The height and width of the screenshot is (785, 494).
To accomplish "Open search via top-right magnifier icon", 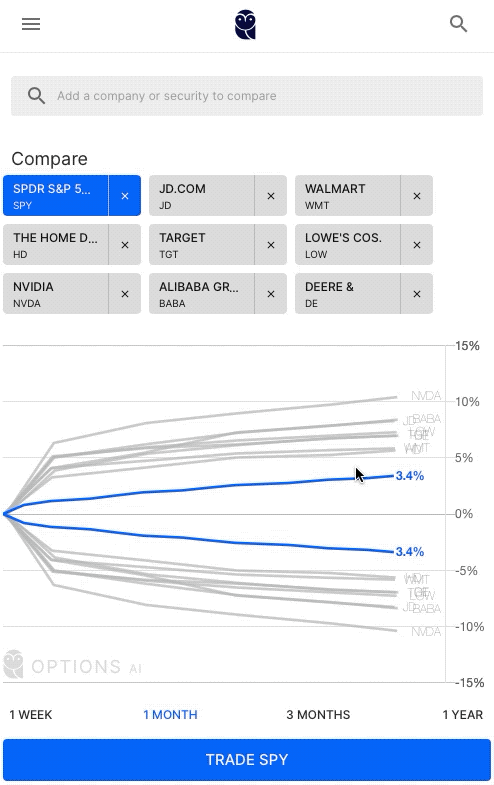I will [458, 24].
